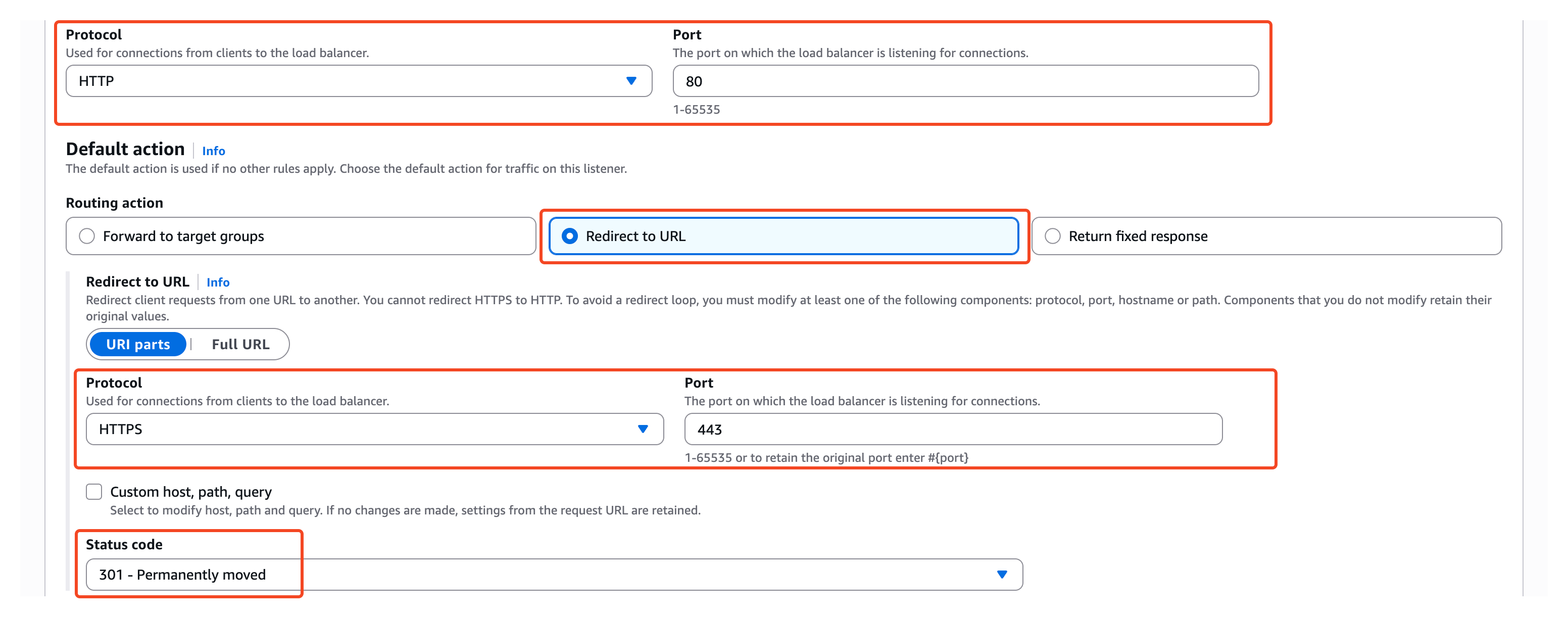The width and height of the screenshot is (1568, 617).
Task: Select Redirect to URL radio option
Action: pyautogui.click(x=570, y=236)
